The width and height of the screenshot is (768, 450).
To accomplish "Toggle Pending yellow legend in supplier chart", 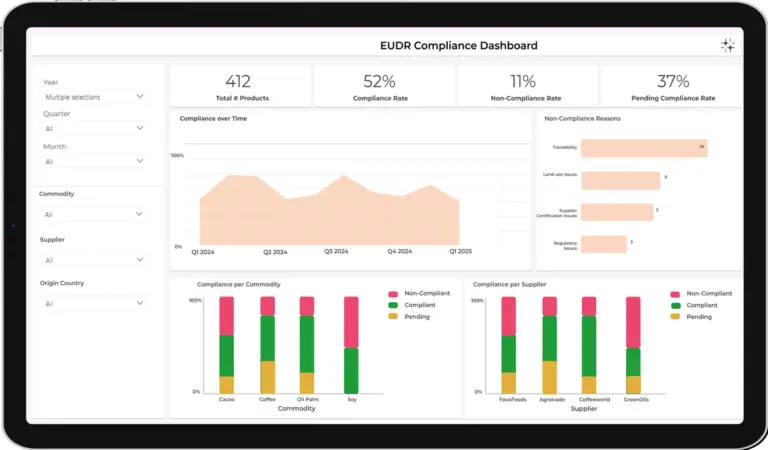I will tap(675, 317).
